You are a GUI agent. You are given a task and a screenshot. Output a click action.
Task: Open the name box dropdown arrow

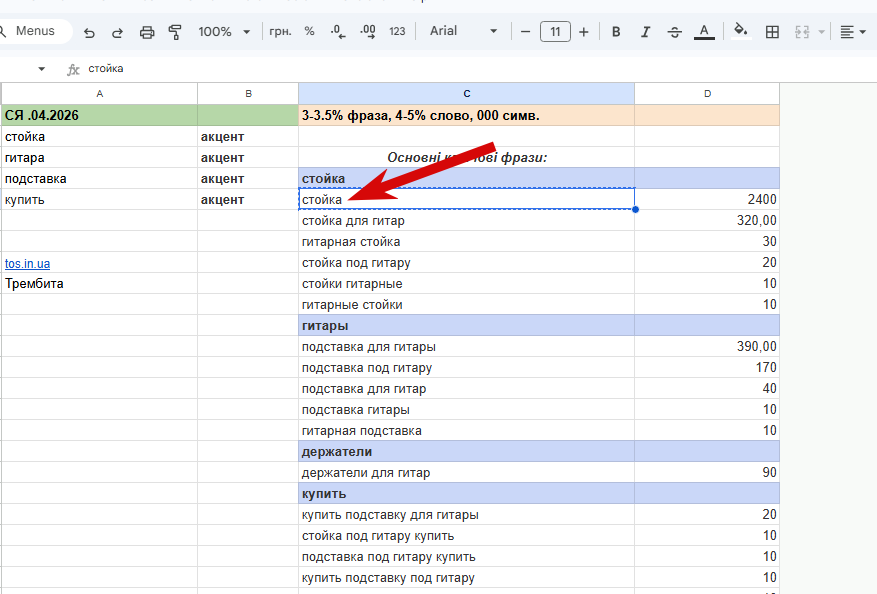pyautogui.click(x=41, y=69)
